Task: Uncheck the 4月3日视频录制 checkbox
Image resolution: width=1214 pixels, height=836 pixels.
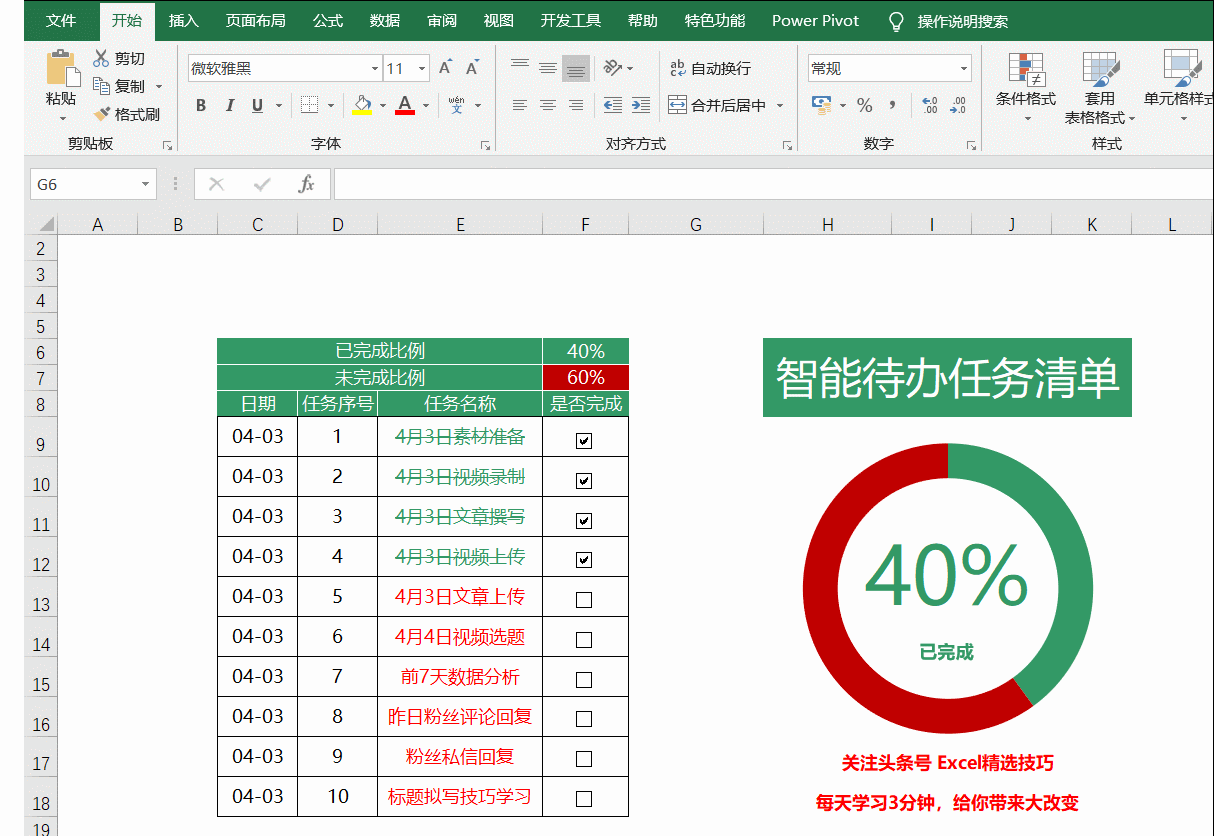Action: (584, 481)
